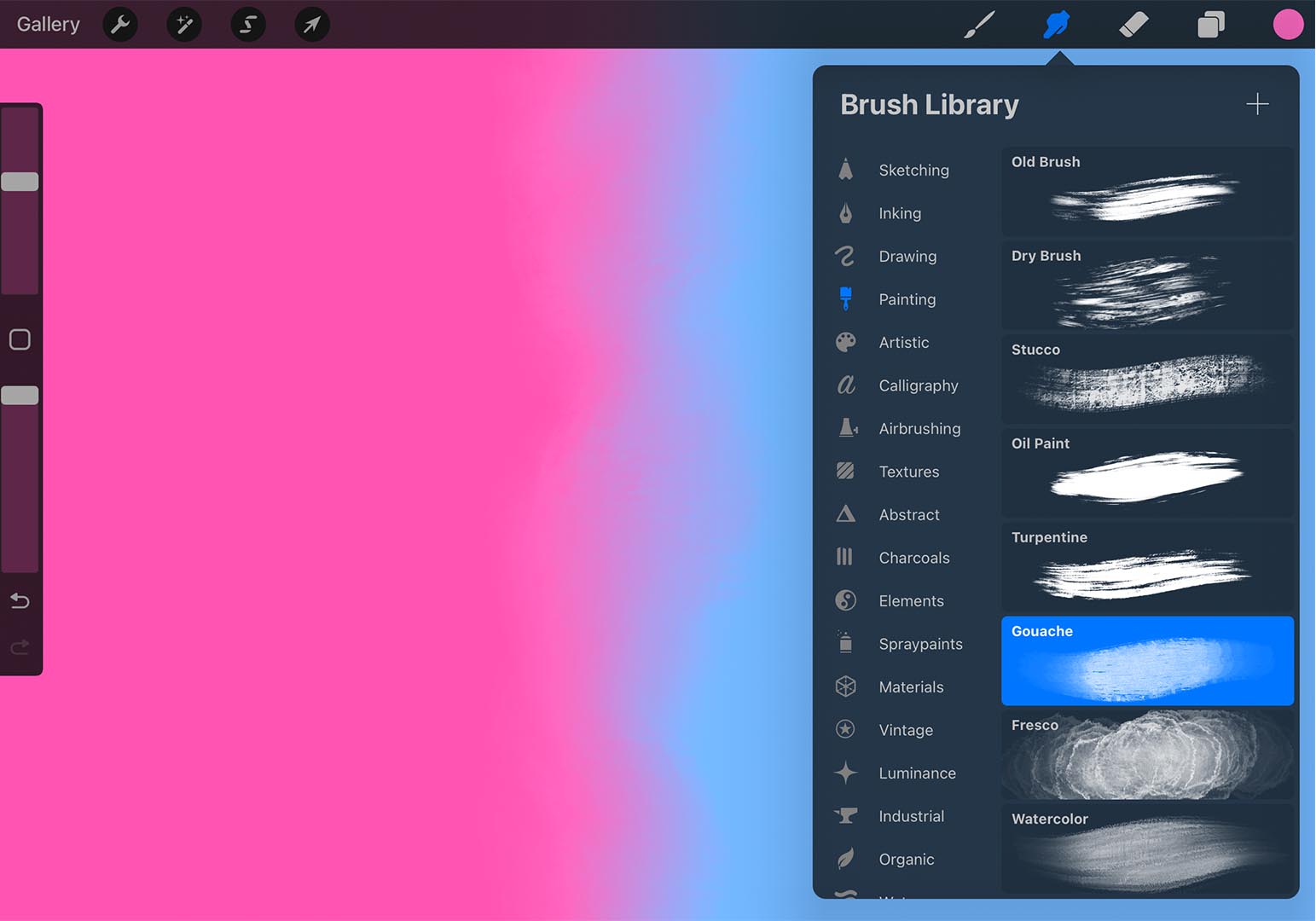Choose the Watercolor brush

click(1146, 849)
